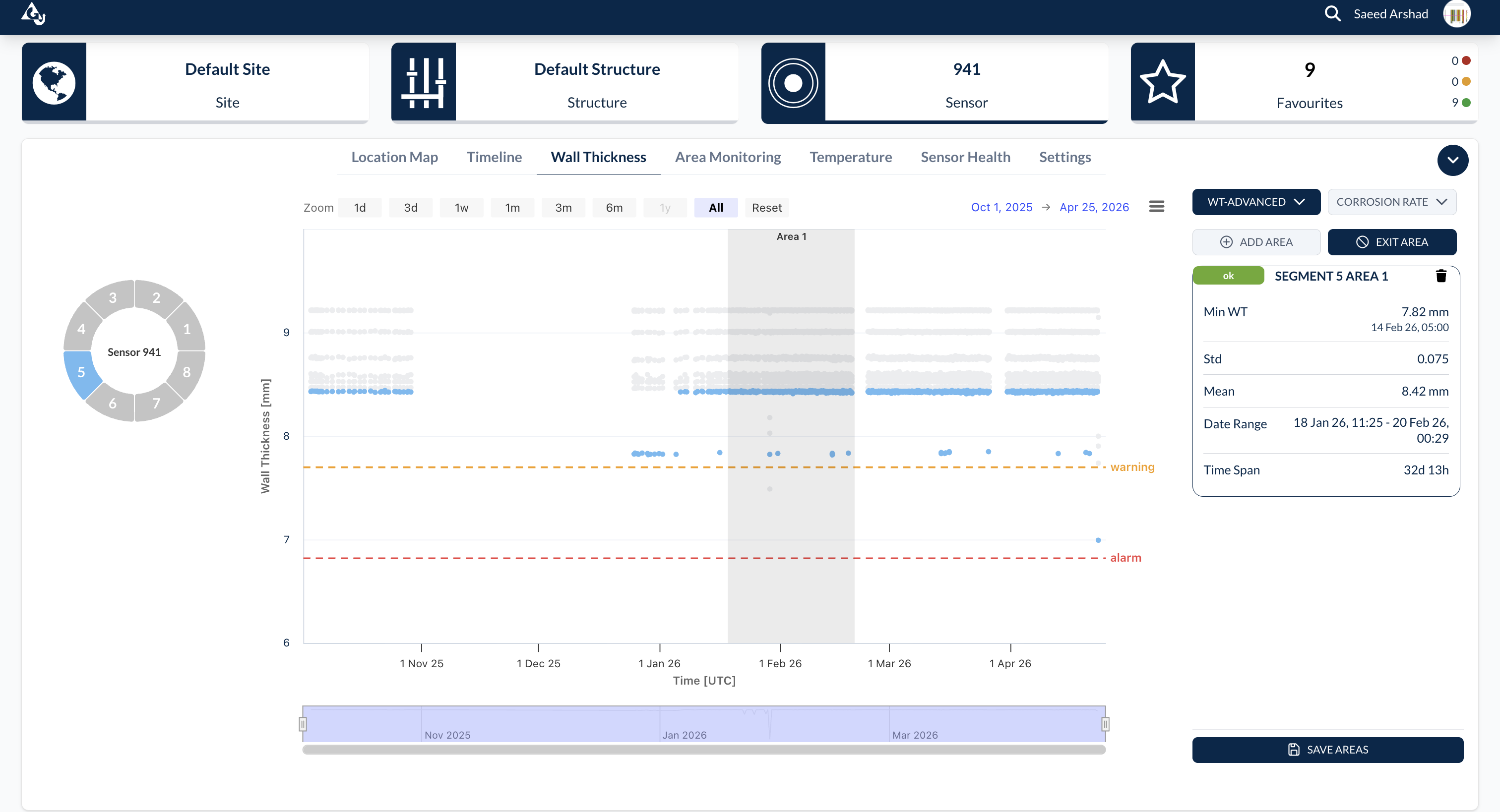Click the ADD AREA button

(x=1256, y=242)
